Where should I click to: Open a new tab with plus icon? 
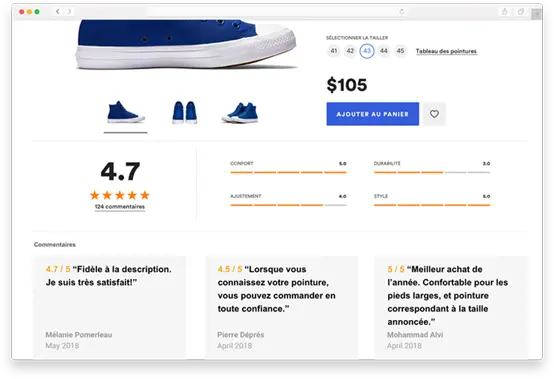pos(537,14)
